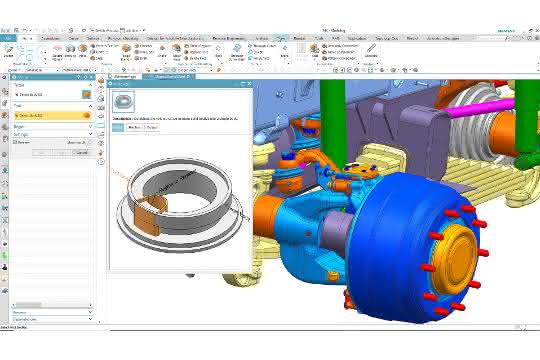Screen dimensions: 540x360
Task: Click the first icon in top view toolbar
Action: tap(335, 70)
